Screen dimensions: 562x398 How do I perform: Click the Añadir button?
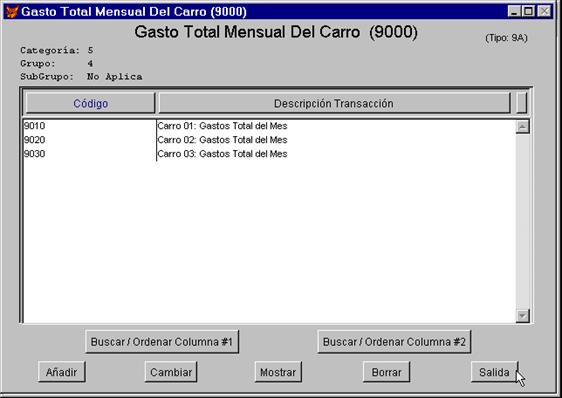coord(62,372)
